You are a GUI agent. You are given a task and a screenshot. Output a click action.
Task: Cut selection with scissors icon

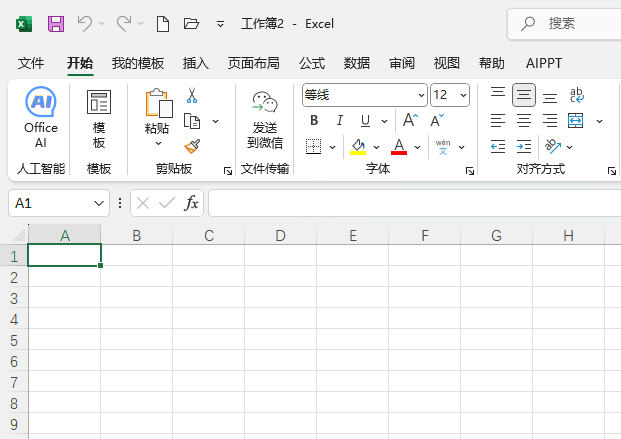[192, 95]
